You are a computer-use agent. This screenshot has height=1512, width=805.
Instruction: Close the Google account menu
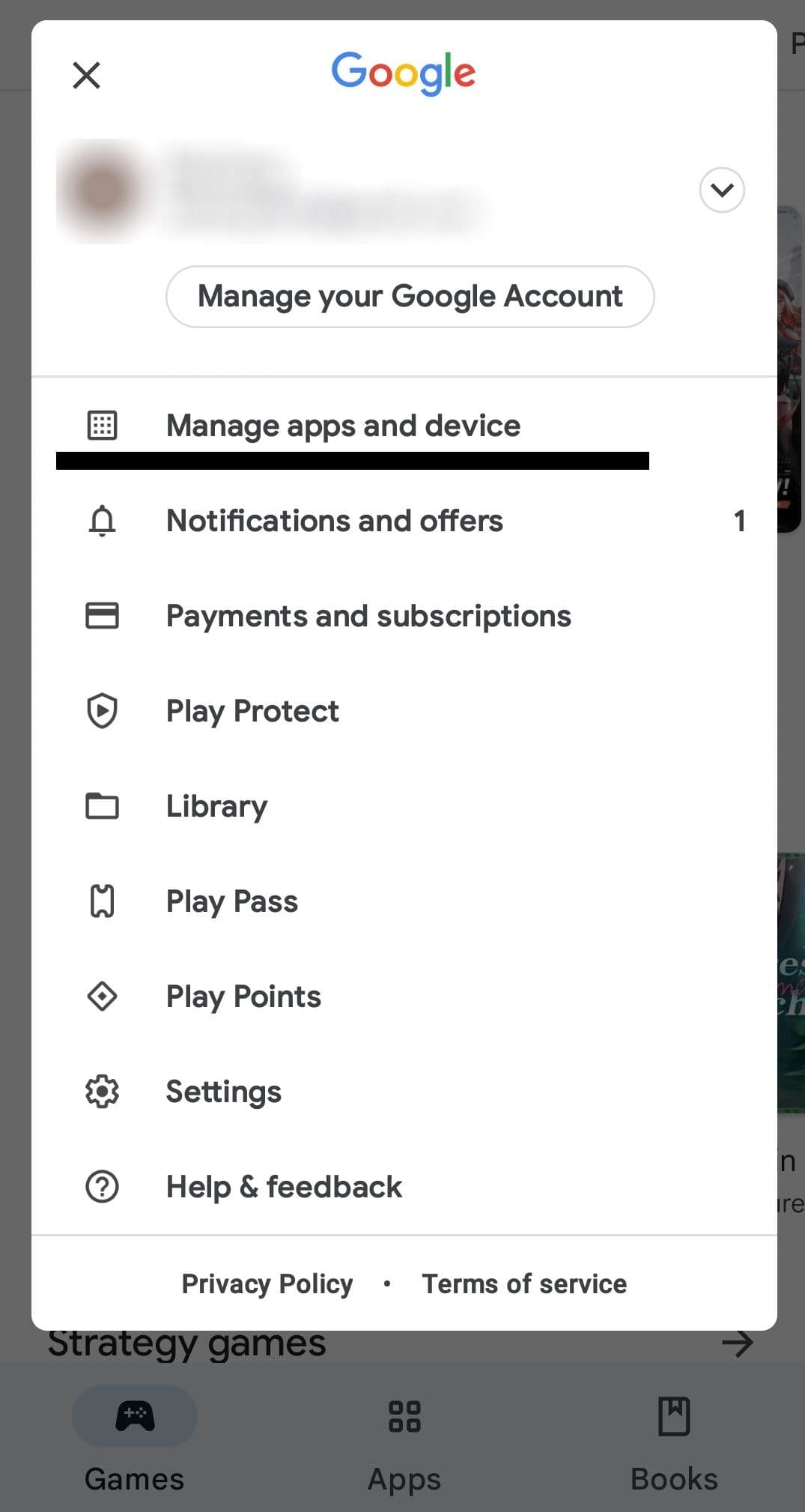coord(86,75)
